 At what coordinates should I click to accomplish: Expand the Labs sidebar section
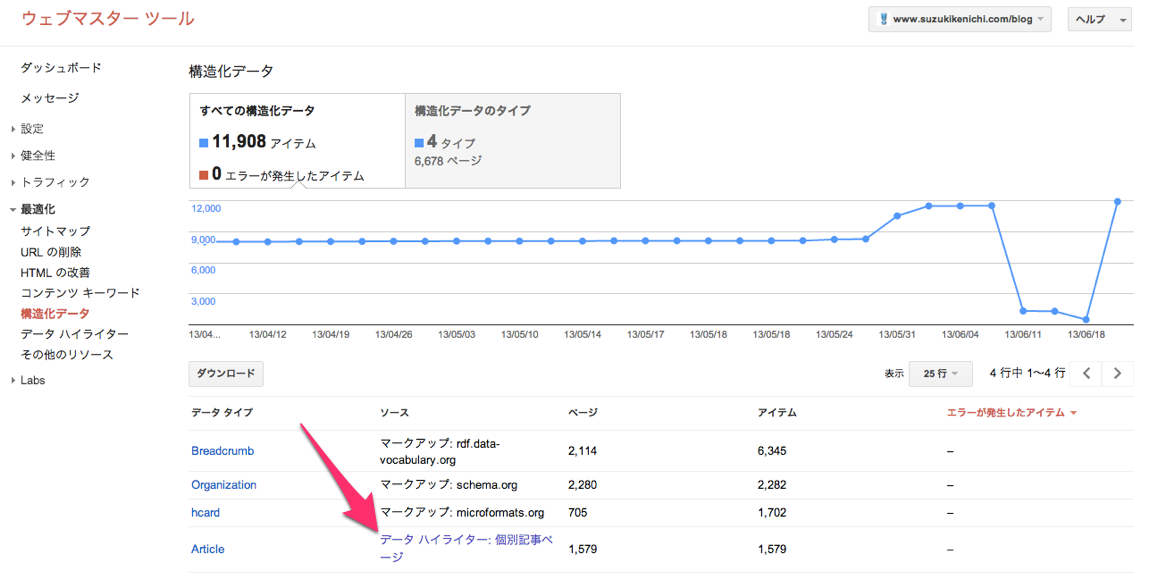coord(28,380)
